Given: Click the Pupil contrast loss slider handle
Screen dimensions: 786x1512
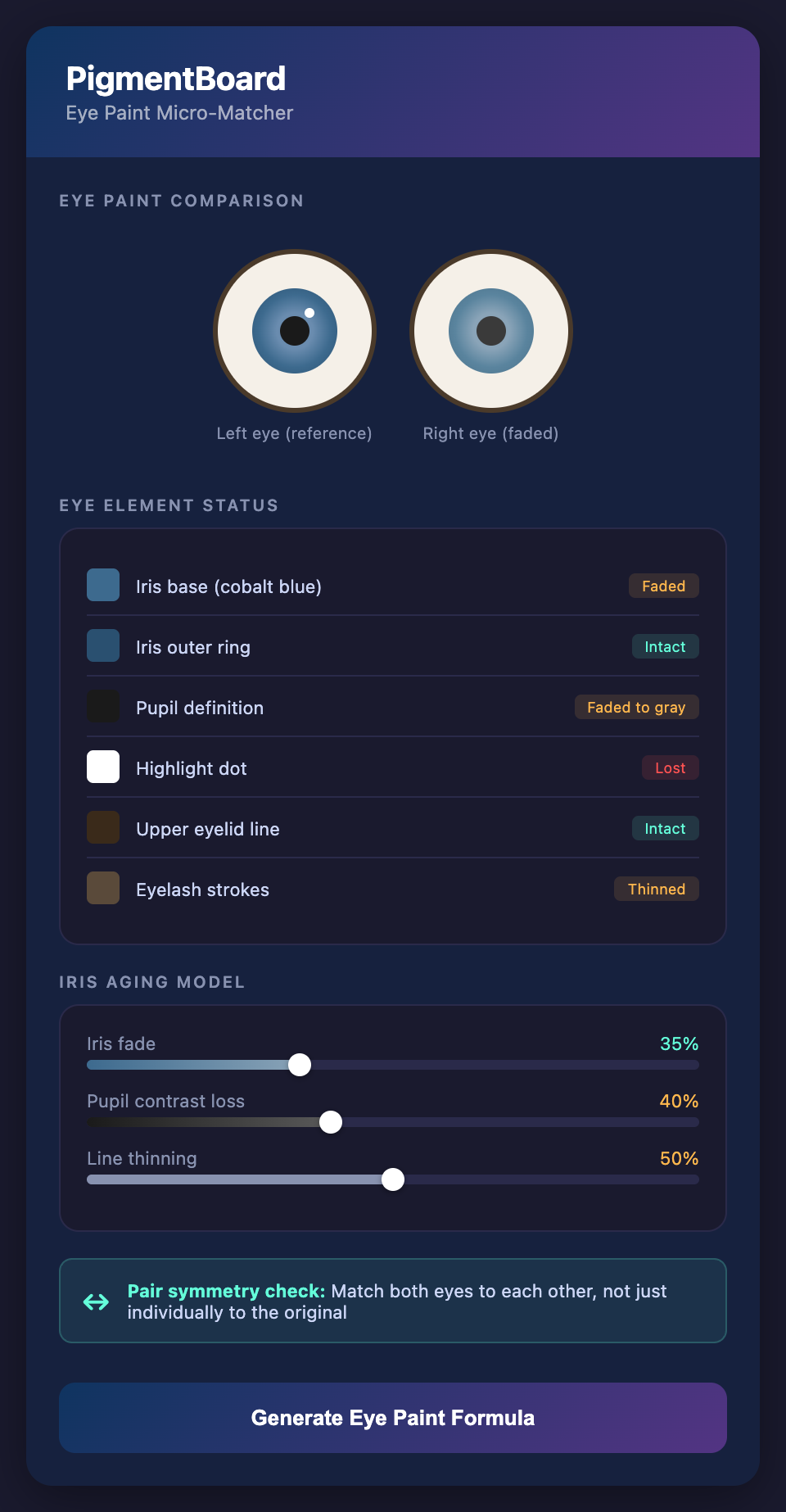Looking at the screenshot, I should coord(331,1122).
